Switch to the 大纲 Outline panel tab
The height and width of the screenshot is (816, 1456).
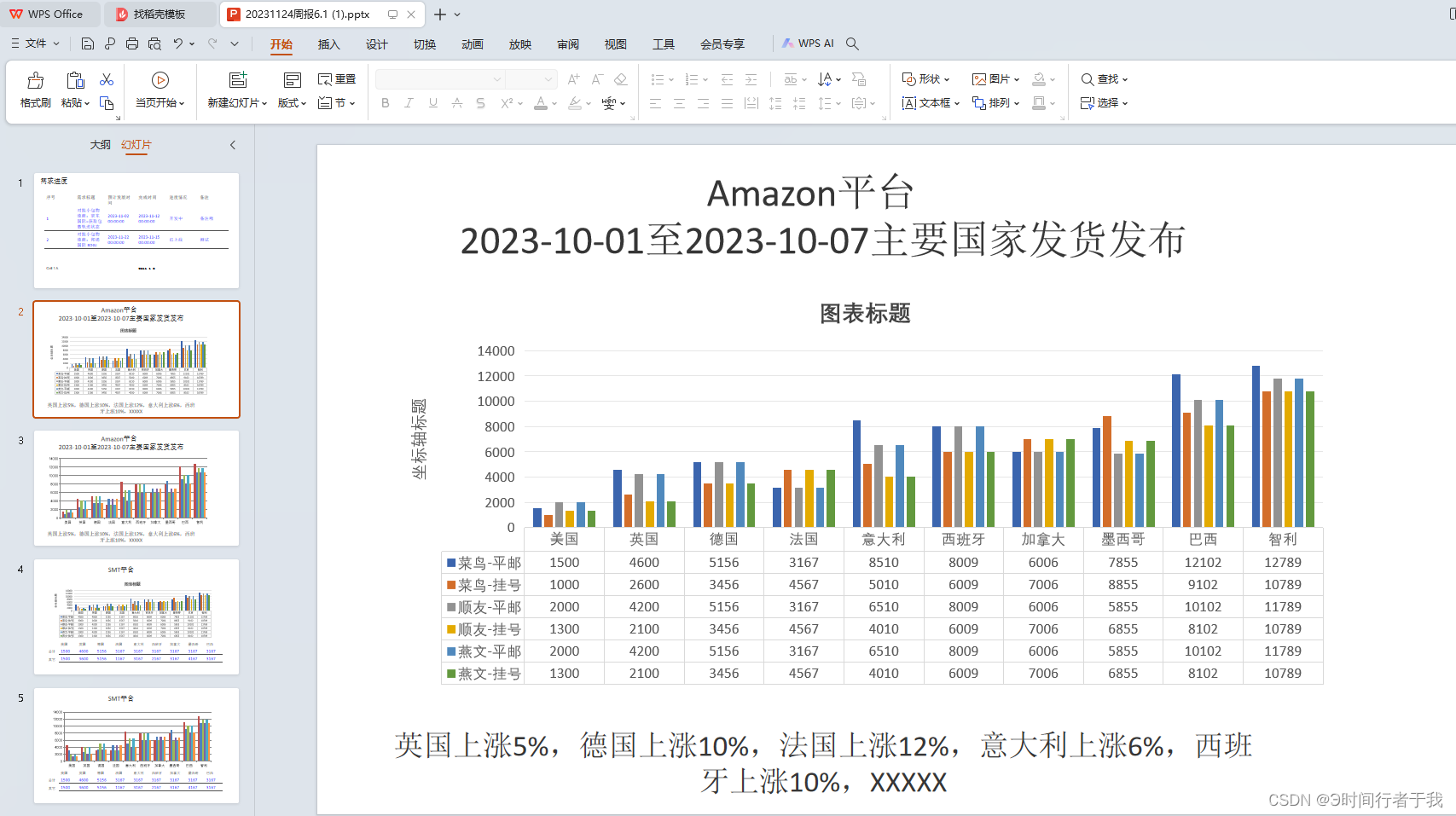(101, 145)
